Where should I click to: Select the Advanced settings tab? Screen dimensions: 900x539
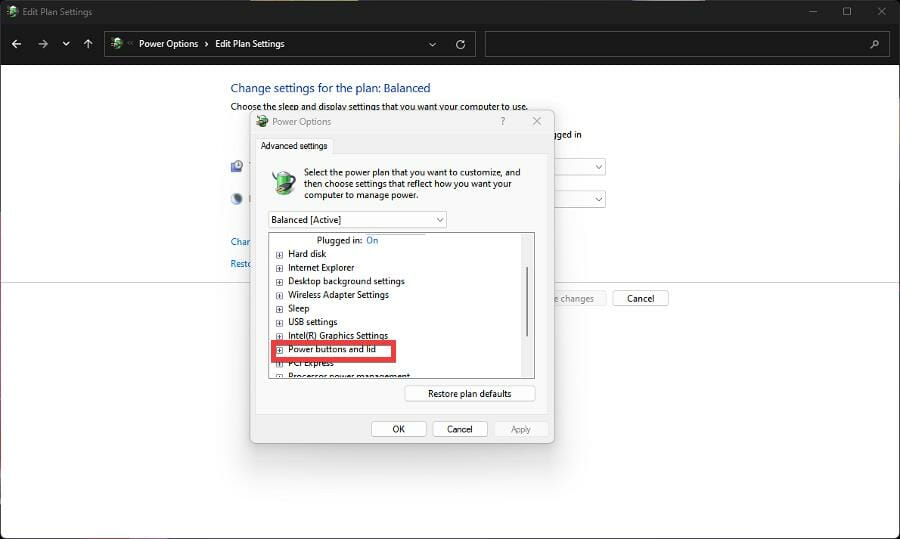click(294, 146)
